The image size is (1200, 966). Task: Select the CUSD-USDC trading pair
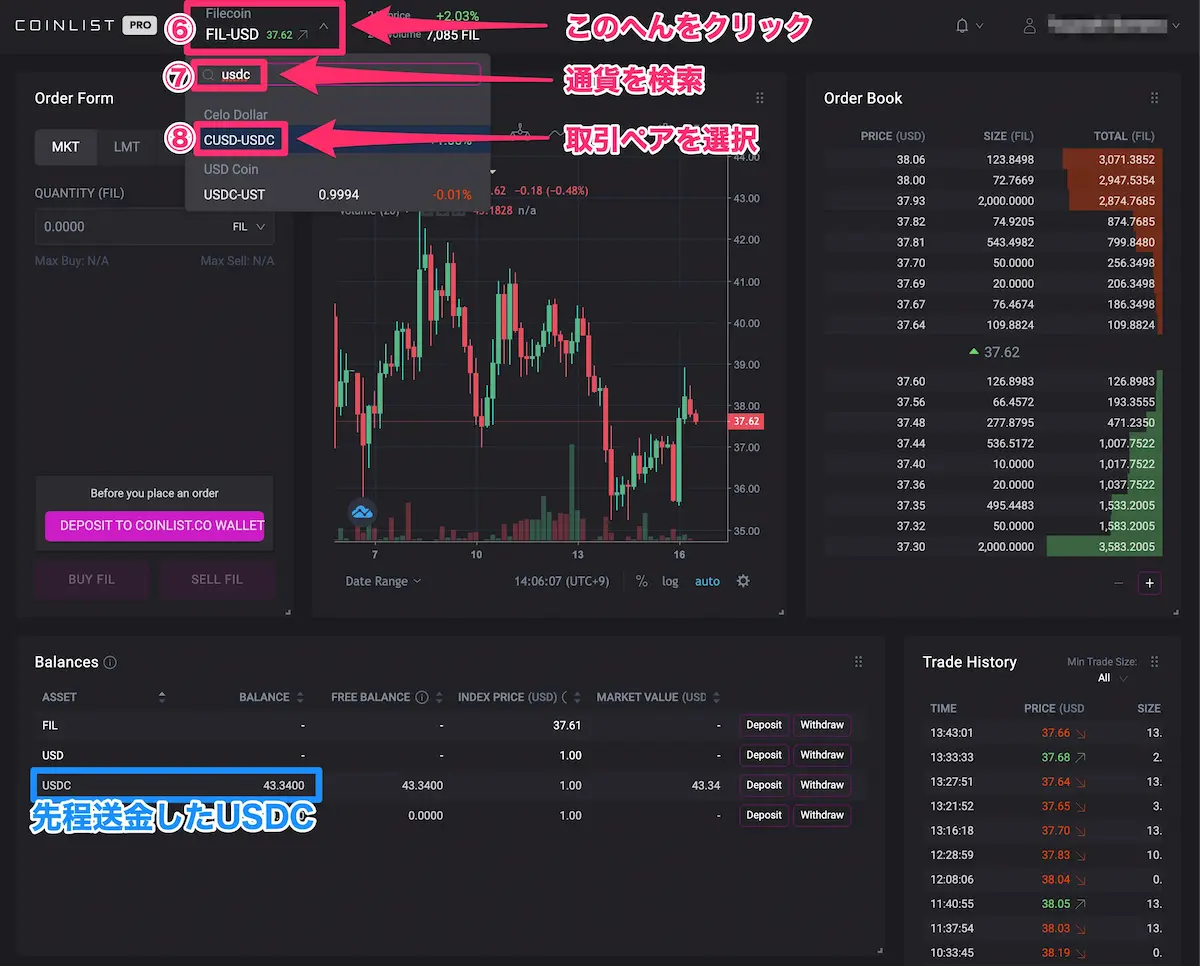pyautogui.click(x=337, y=140)
